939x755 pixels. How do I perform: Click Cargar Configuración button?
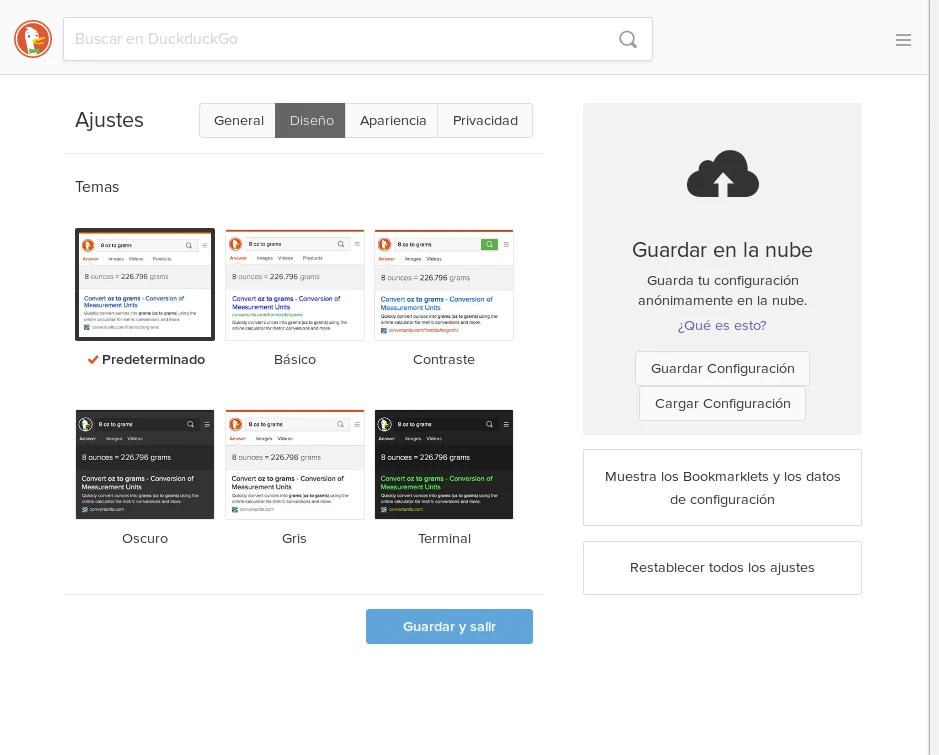pyautogui.click(x=722, y=404)
